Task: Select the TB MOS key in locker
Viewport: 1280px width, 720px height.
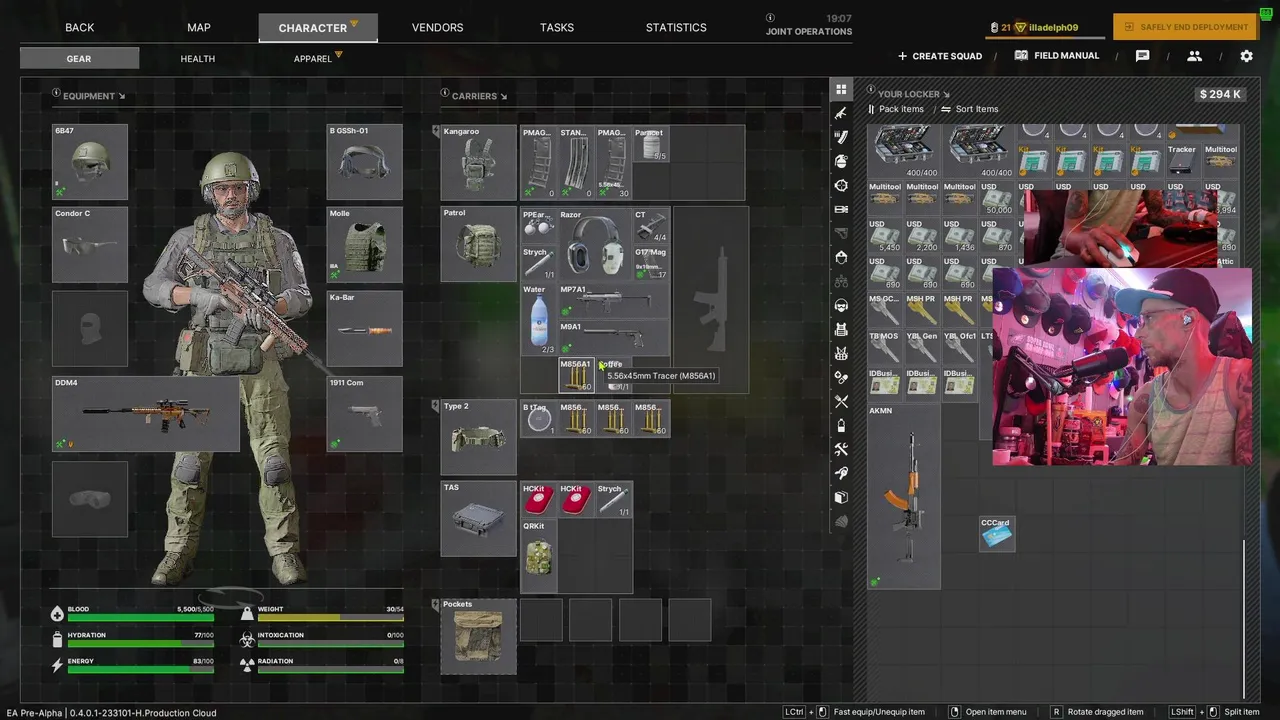Action: (x=885, y=348)
